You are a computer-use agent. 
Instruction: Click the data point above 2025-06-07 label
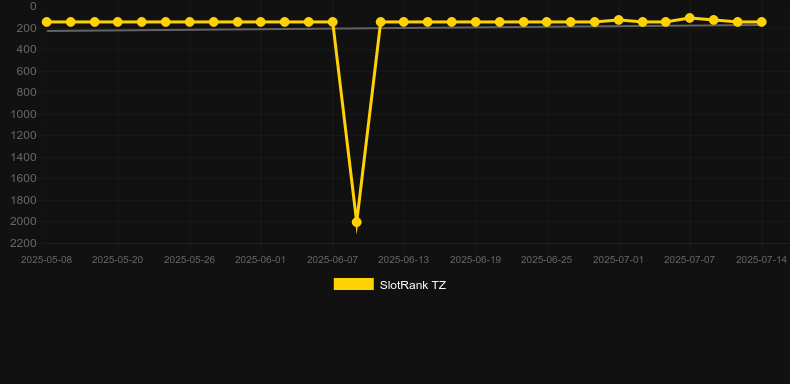pyautogui.click(x=333, y=22)
